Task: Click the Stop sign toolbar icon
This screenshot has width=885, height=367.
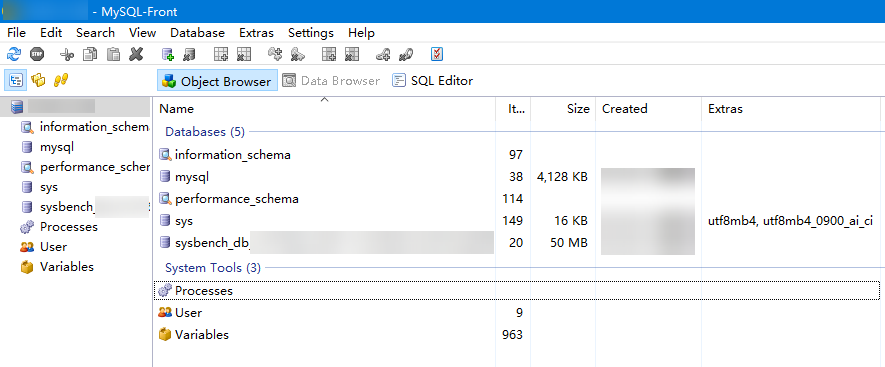Action: (37, 54)
